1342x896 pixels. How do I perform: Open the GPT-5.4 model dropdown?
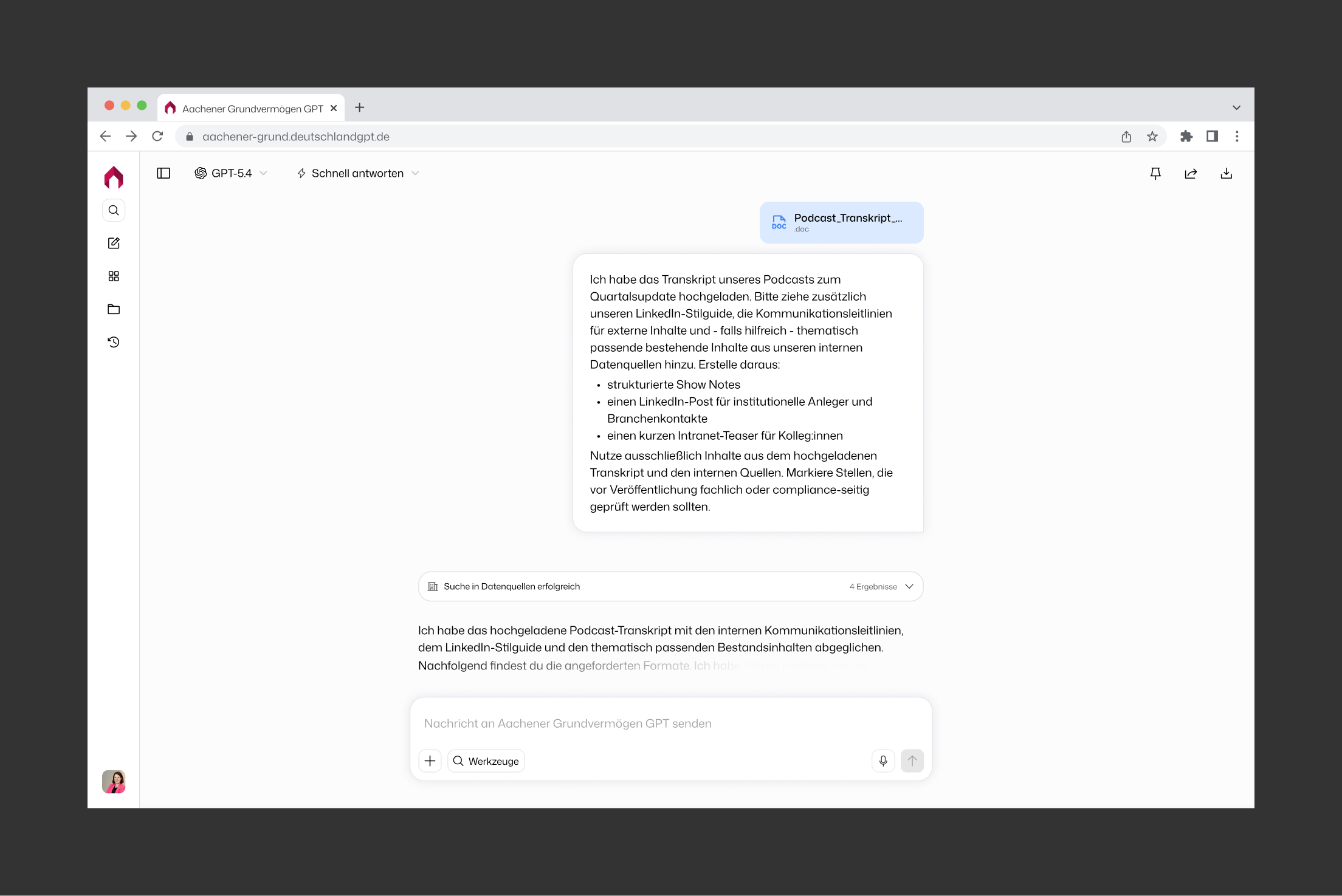[231, 173]
